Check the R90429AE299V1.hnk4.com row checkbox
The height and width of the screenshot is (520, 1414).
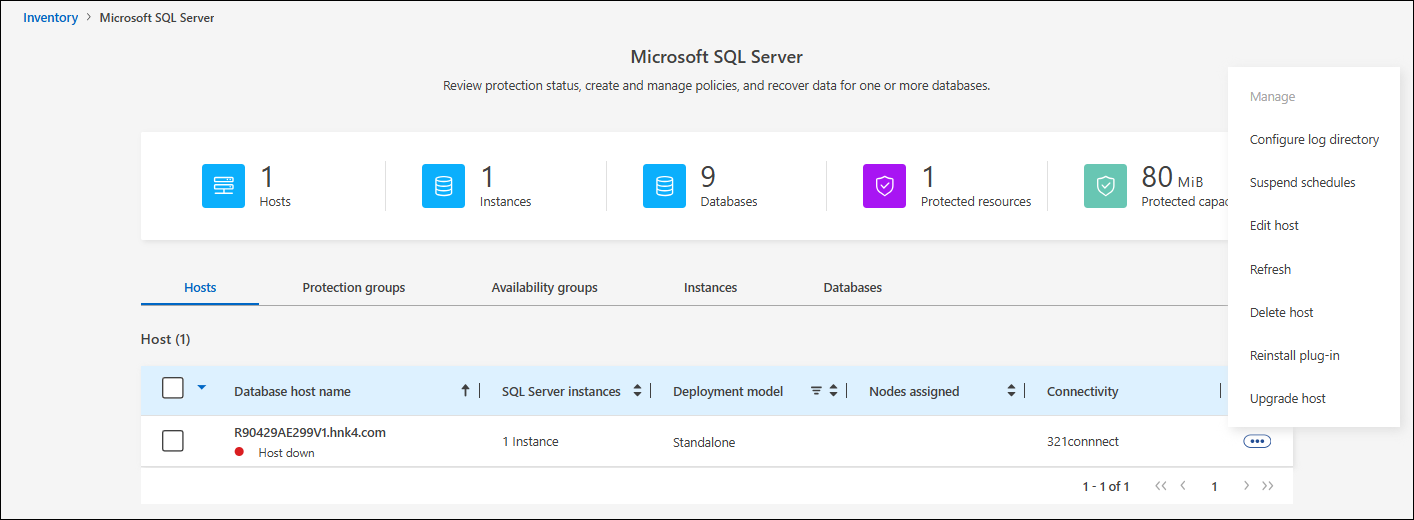(x=173, y=441)
